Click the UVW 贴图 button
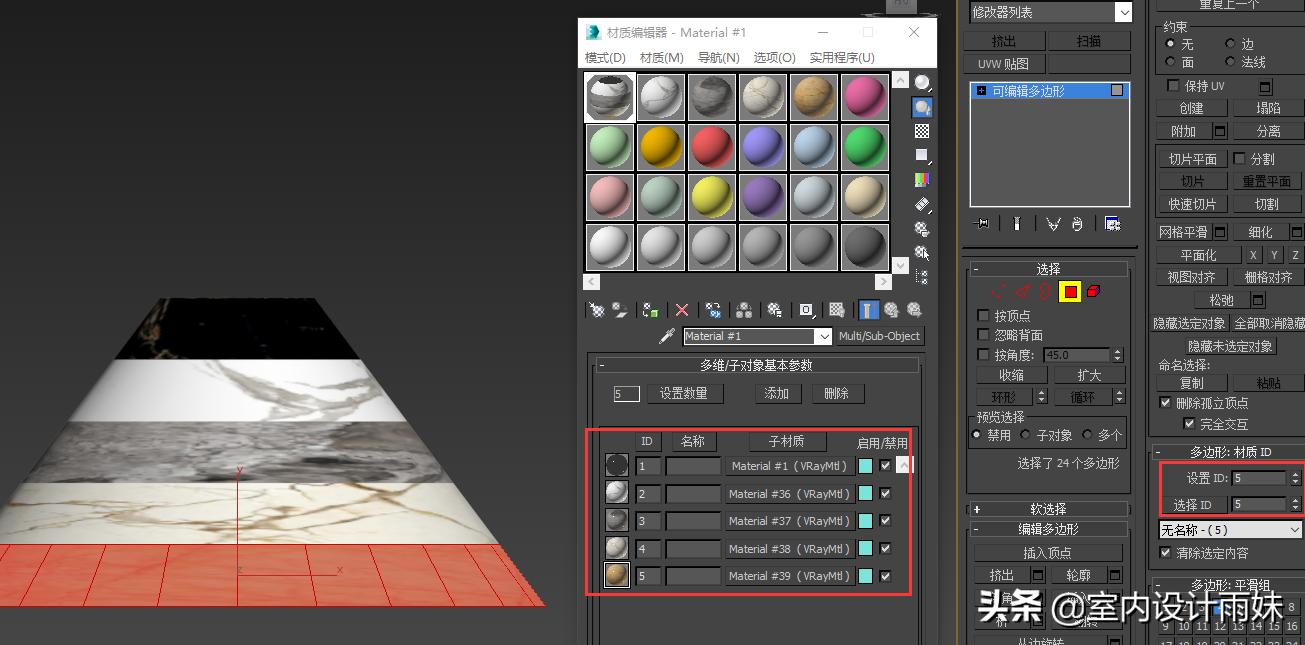 1006,63
